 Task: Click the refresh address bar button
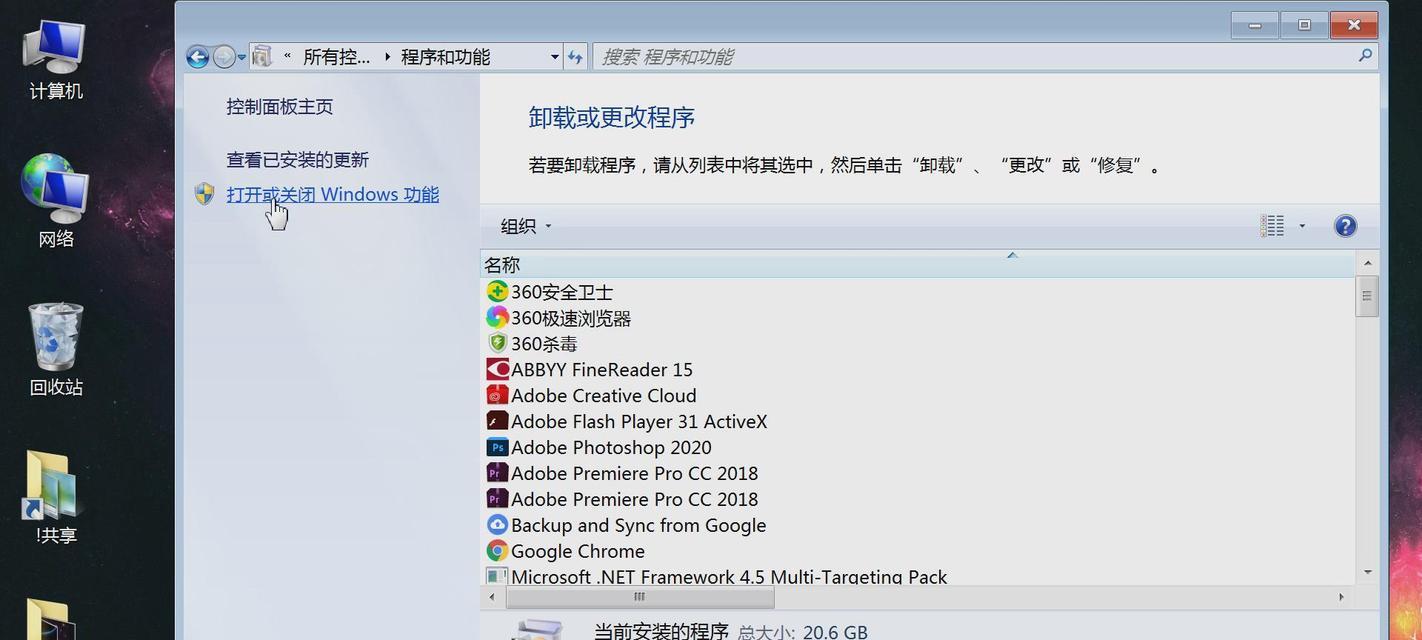click(x=575, y=57)
